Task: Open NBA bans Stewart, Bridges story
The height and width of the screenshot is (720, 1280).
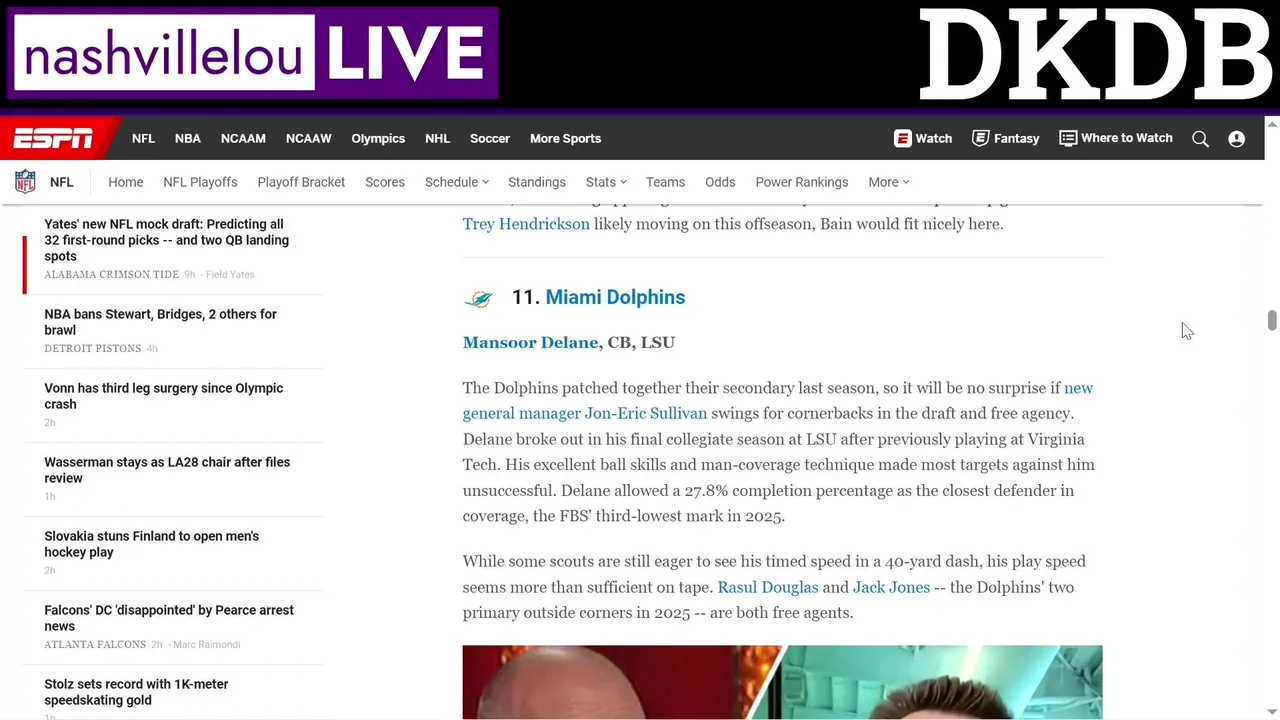Action: [160, 322]
